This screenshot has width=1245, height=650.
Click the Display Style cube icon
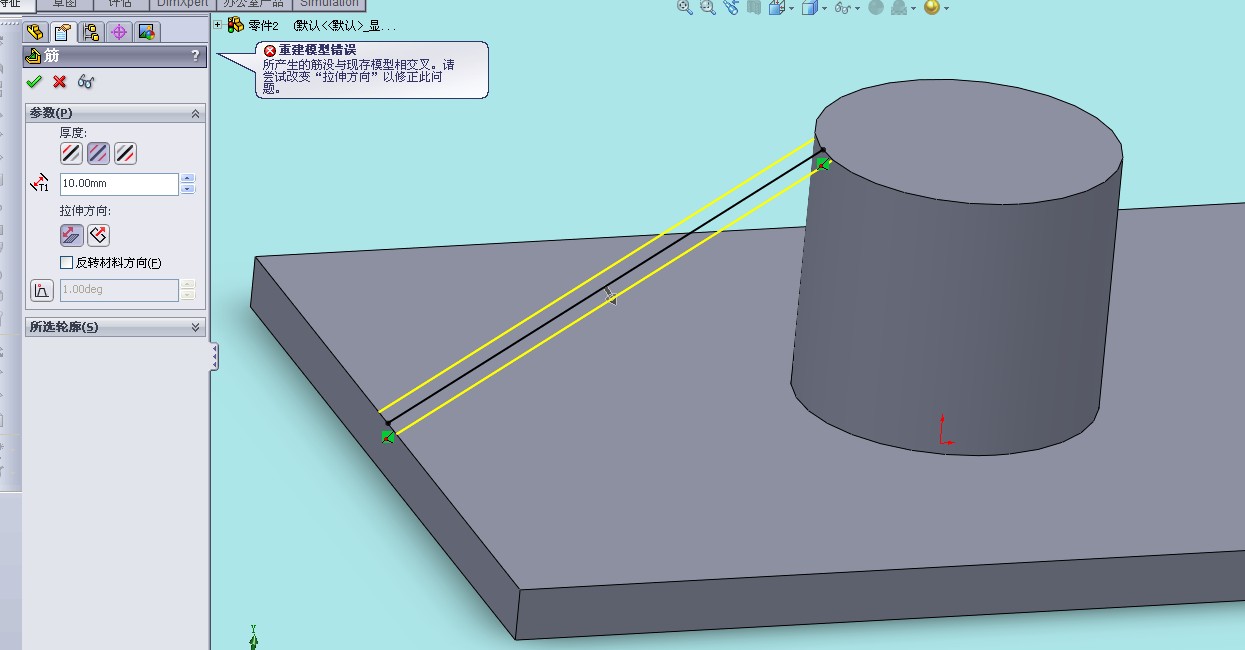[x=809, y=7]
